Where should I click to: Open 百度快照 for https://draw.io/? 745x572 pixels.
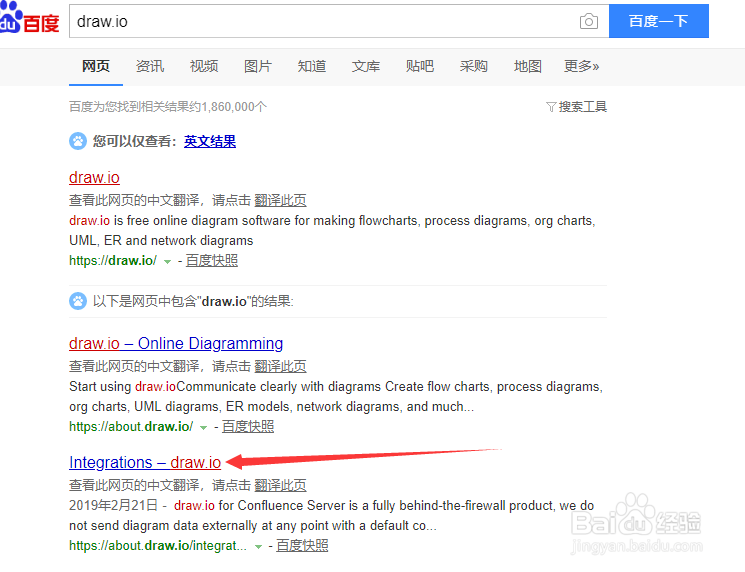tap(211, 260)
